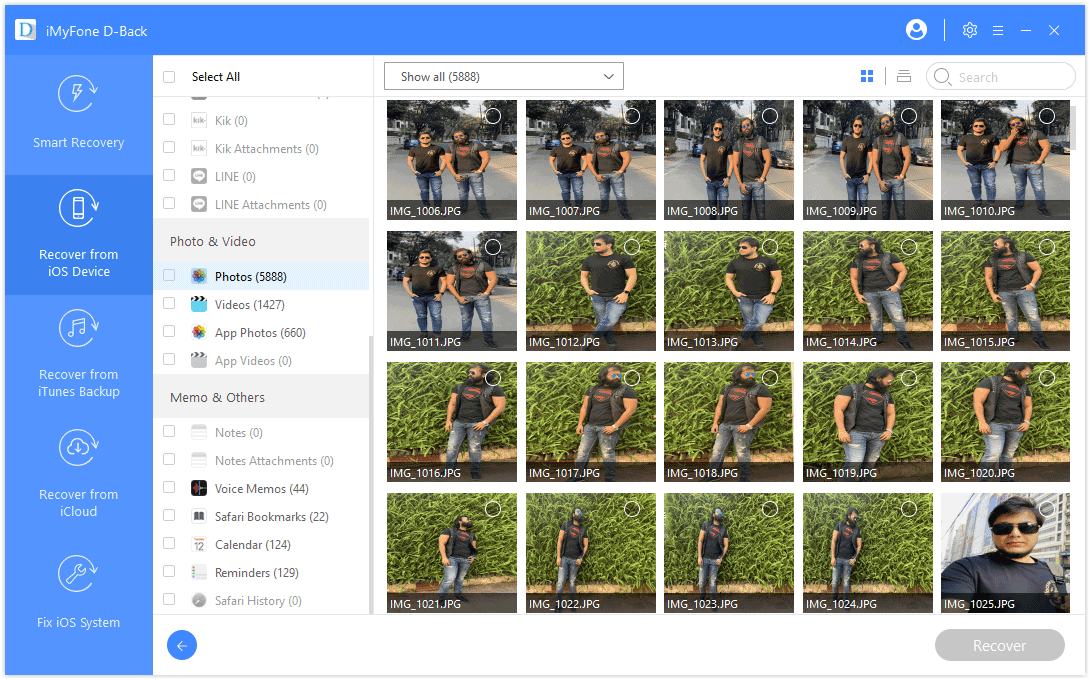1090x680 pixels.
Task: Switch to Recover from iTunes Backup
Action: (x=79, y=355)
